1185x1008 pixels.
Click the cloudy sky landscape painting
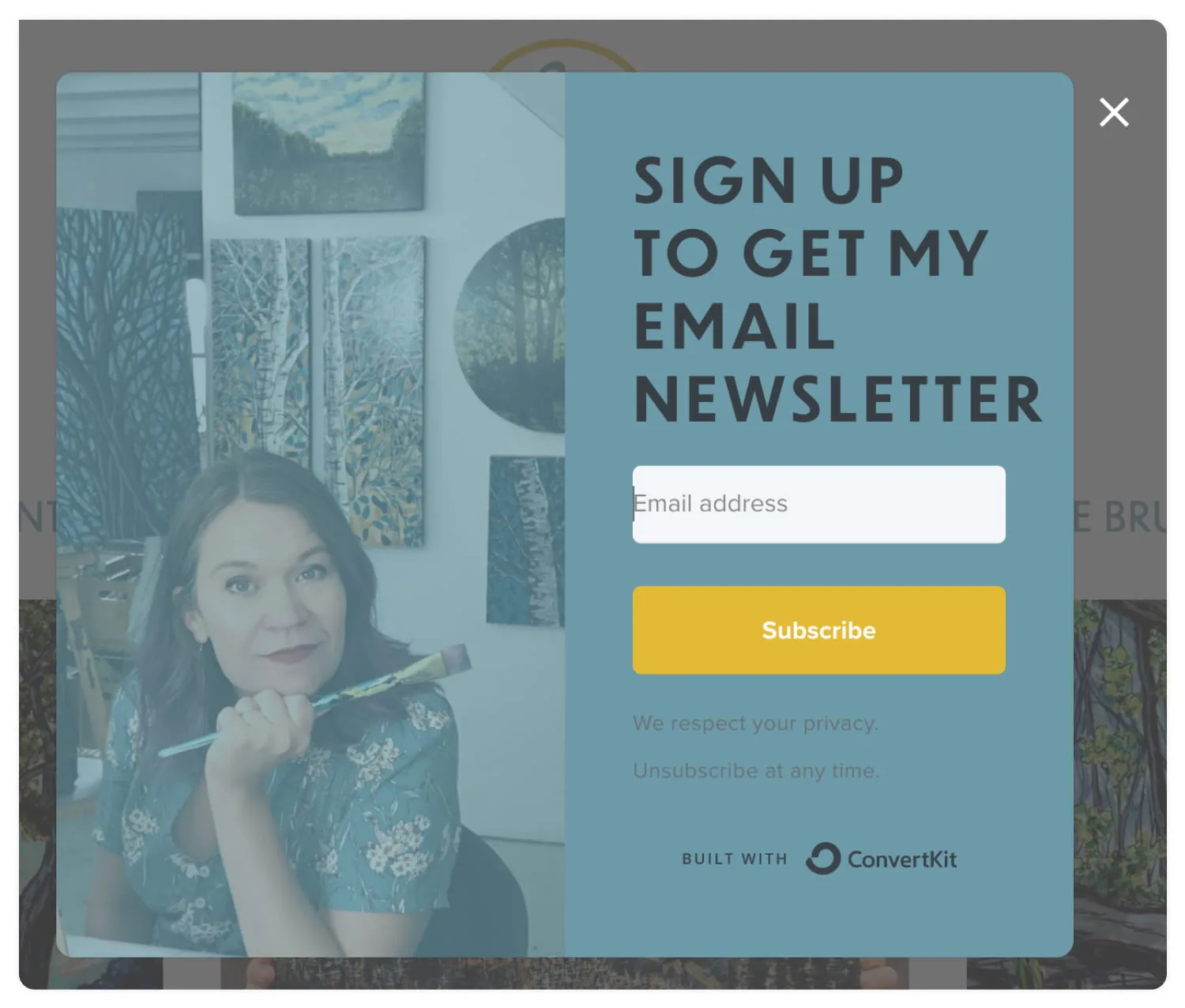pos(329,142)
